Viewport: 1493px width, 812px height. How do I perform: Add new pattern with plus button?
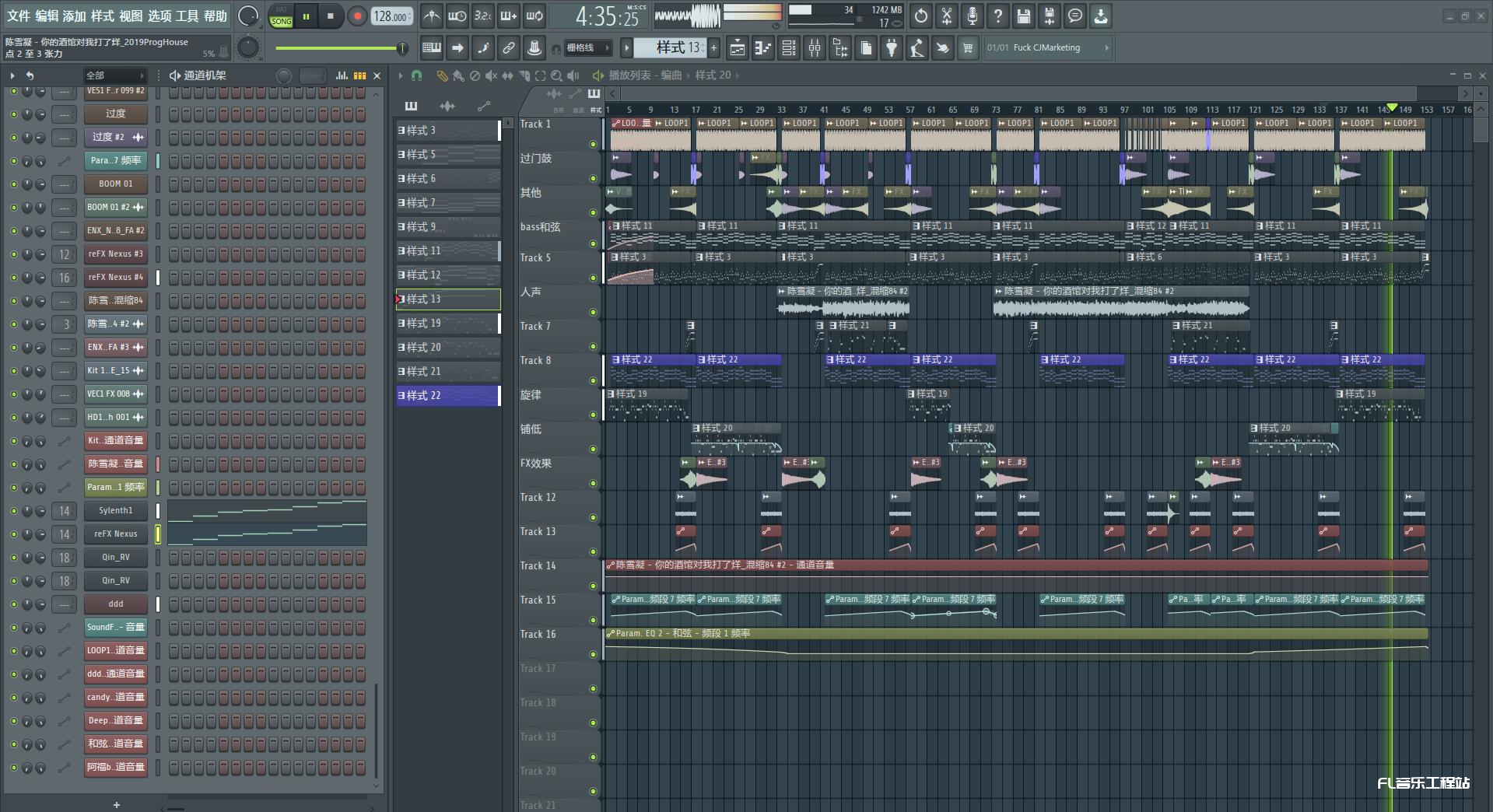[x=713, y=47]
